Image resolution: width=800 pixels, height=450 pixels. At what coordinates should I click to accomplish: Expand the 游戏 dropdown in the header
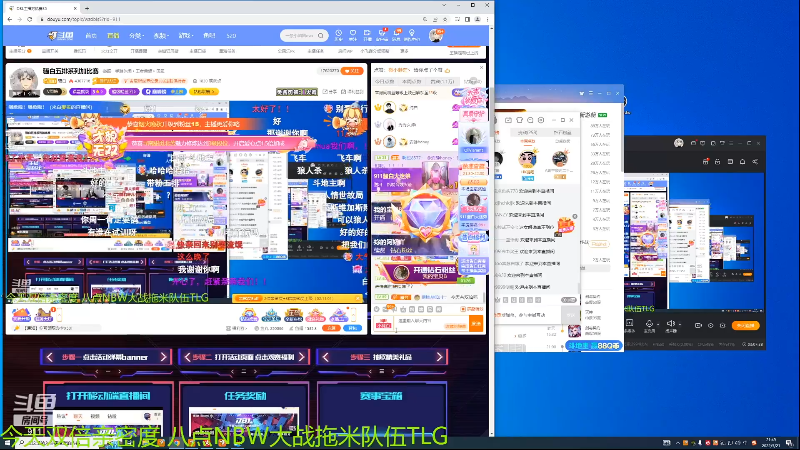[186, 36]
